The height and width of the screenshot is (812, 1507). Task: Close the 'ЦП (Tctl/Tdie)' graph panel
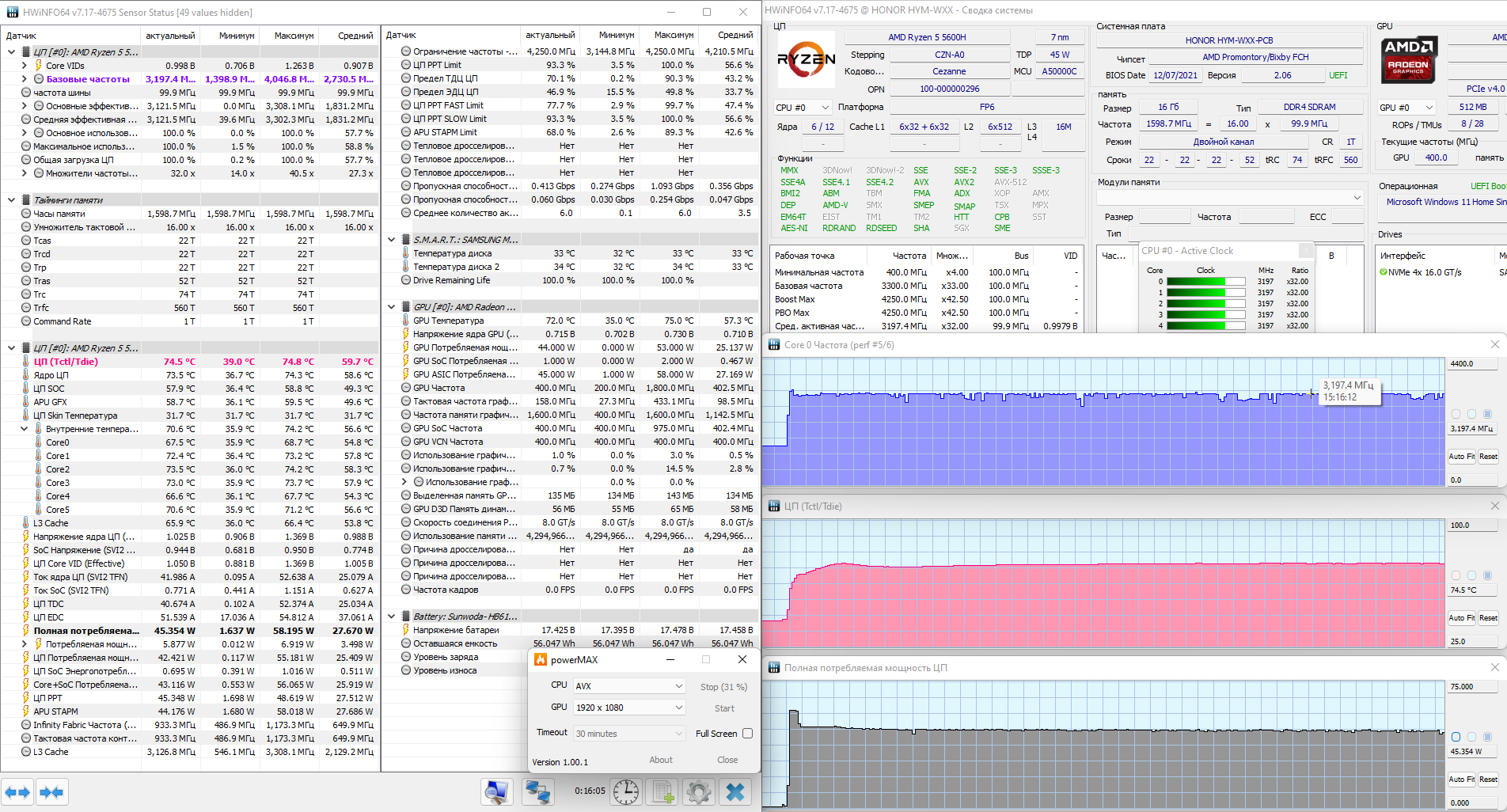[1494, 506]
